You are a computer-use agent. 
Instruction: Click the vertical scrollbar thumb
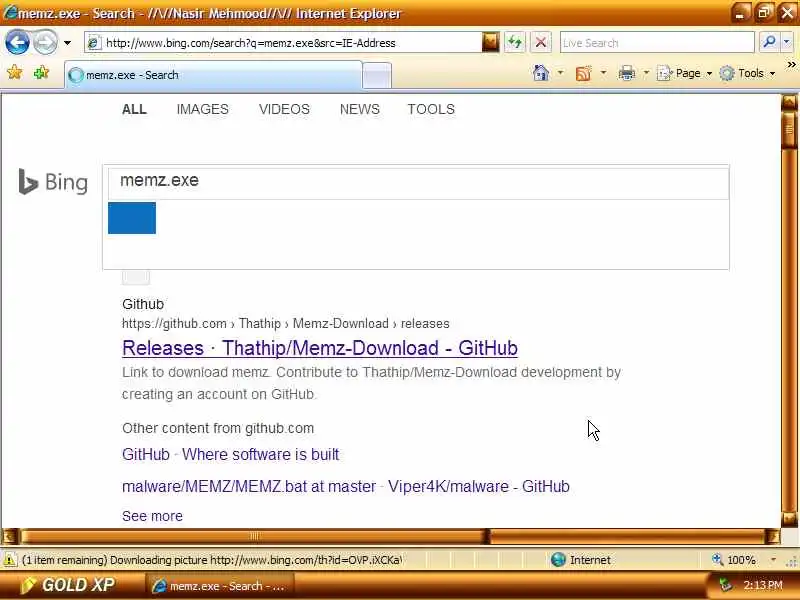click(x=789, y=129)
